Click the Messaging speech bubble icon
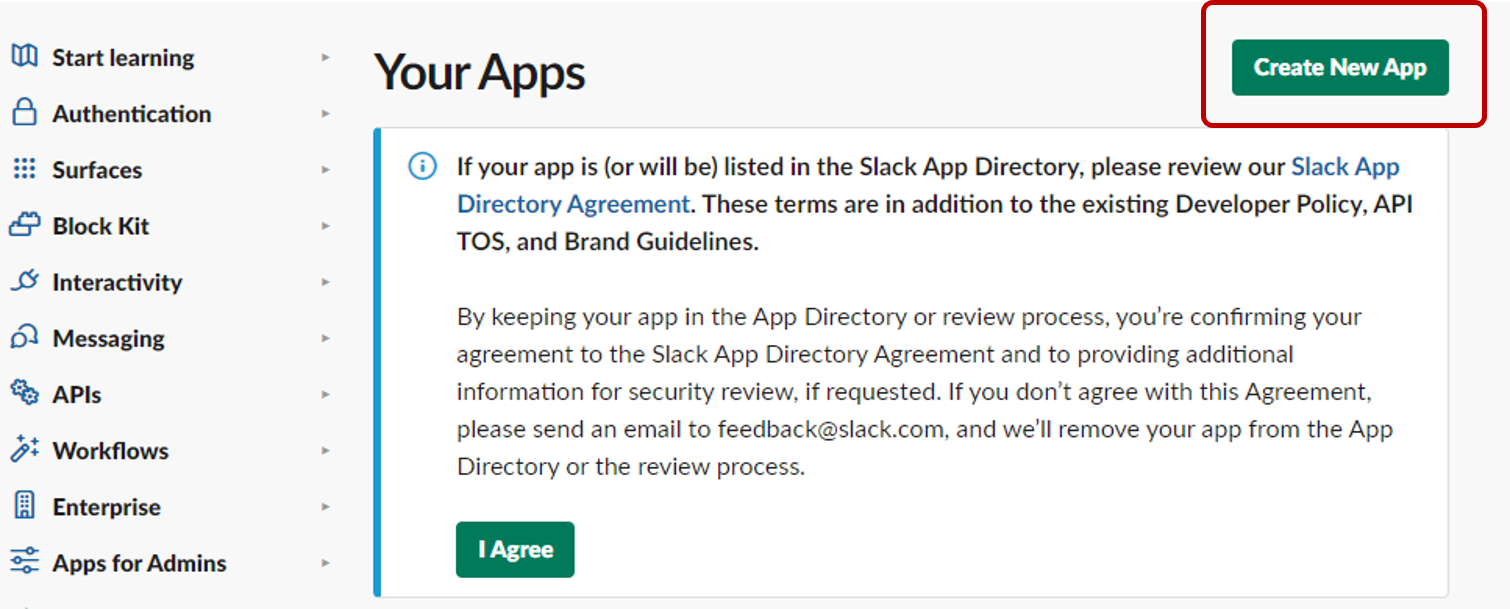Image resolution: width=1510 pixels, height=609 pixels. click(24, 337)
